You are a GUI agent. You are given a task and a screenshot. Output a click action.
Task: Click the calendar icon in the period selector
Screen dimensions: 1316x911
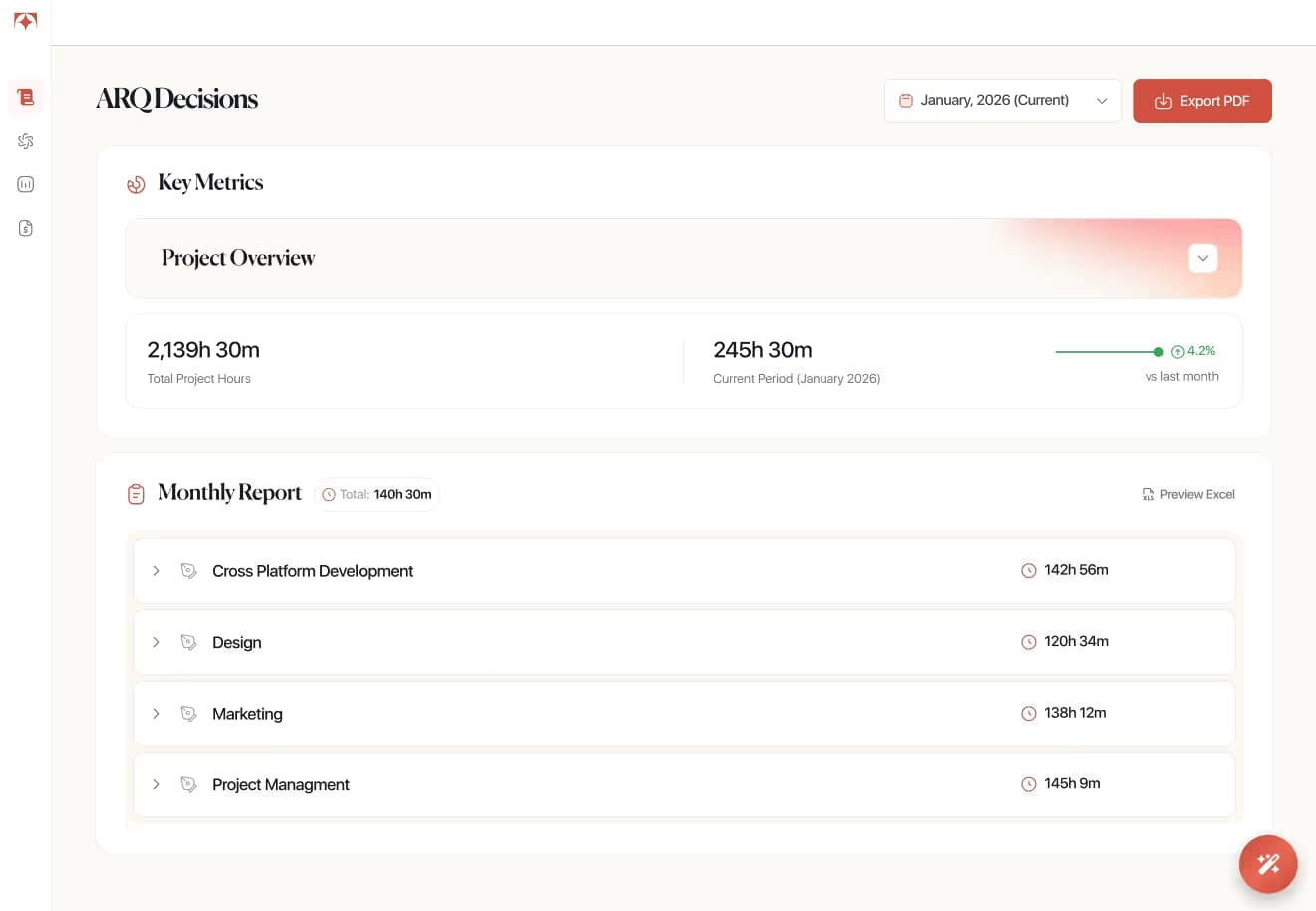pyautogui.click(x=906, y=101)
